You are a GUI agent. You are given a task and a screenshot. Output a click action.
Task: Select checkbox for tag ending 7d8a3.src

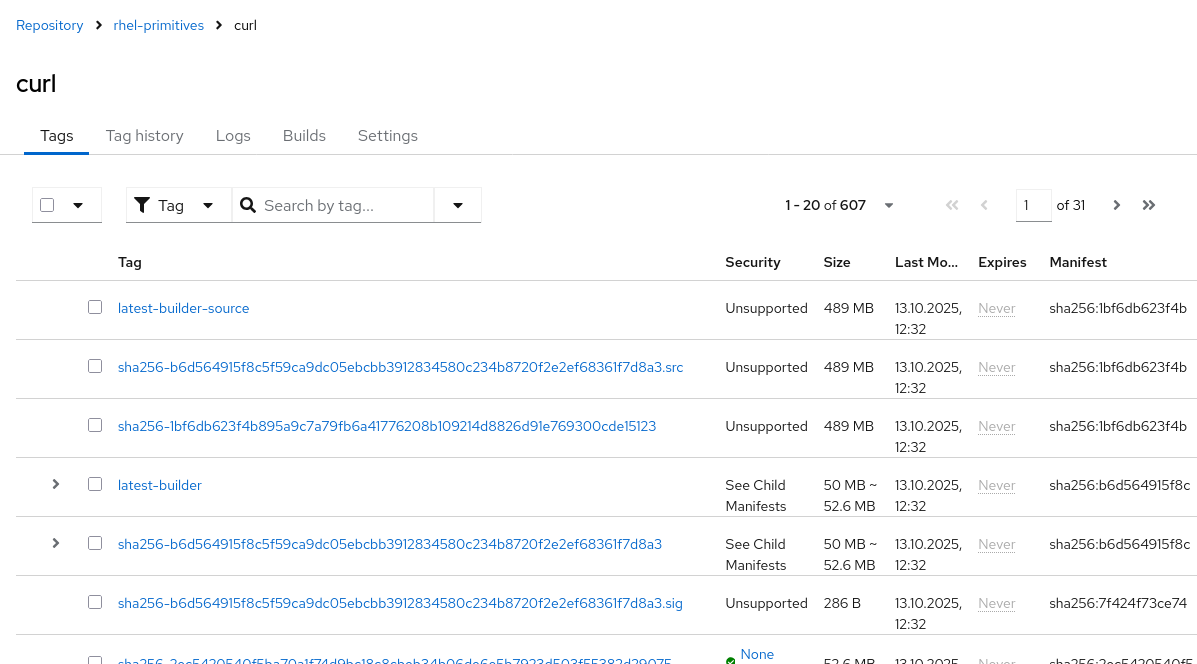pos(95,366)
